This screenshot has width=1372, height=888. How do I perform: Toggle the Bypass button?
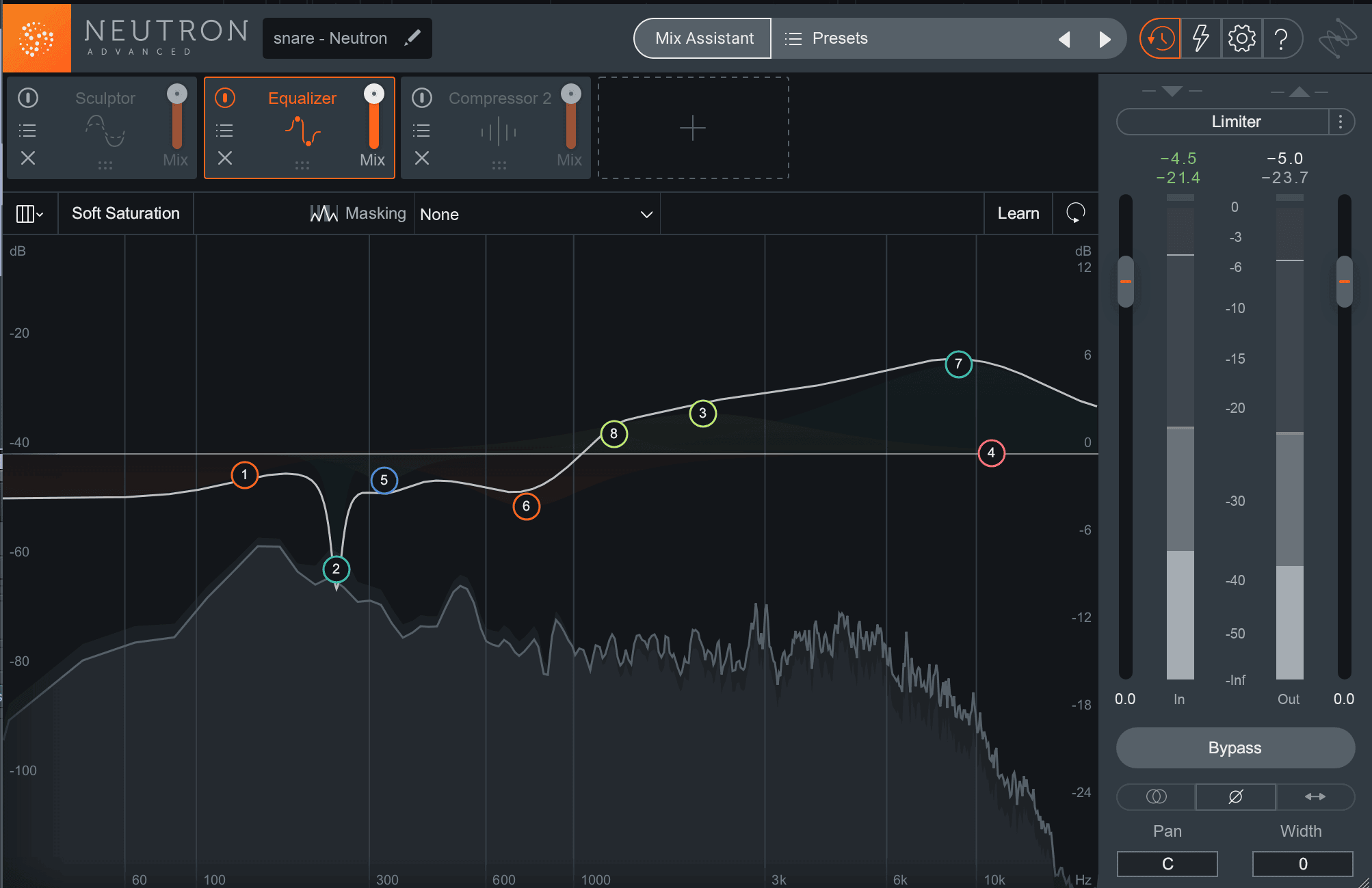click(1235, 748)
